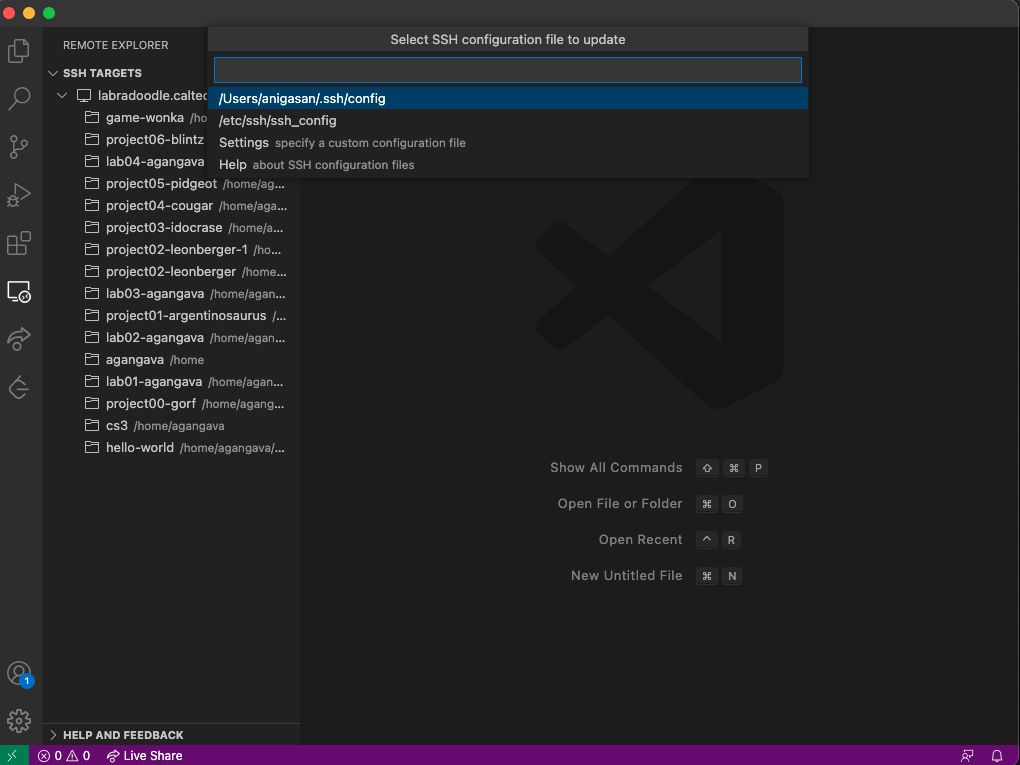
Task: Open the notifications bell icon
Action: (x=997, y=756)
